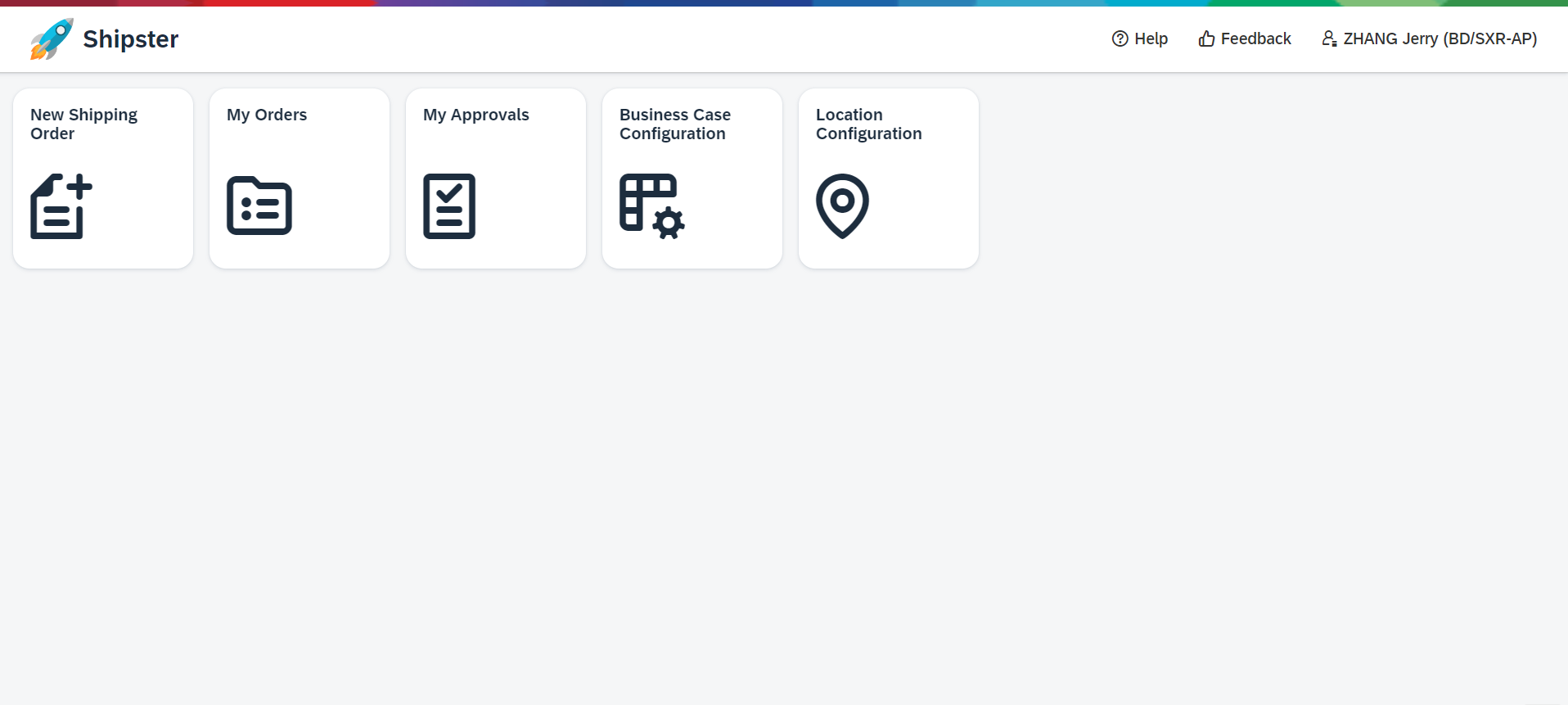Image resolution: width=1568 pixels, height=705 pixels.
Task: Click the Business Case Configuration grid-gear icon
Action: pyautogui.click(x=651, y=206)
